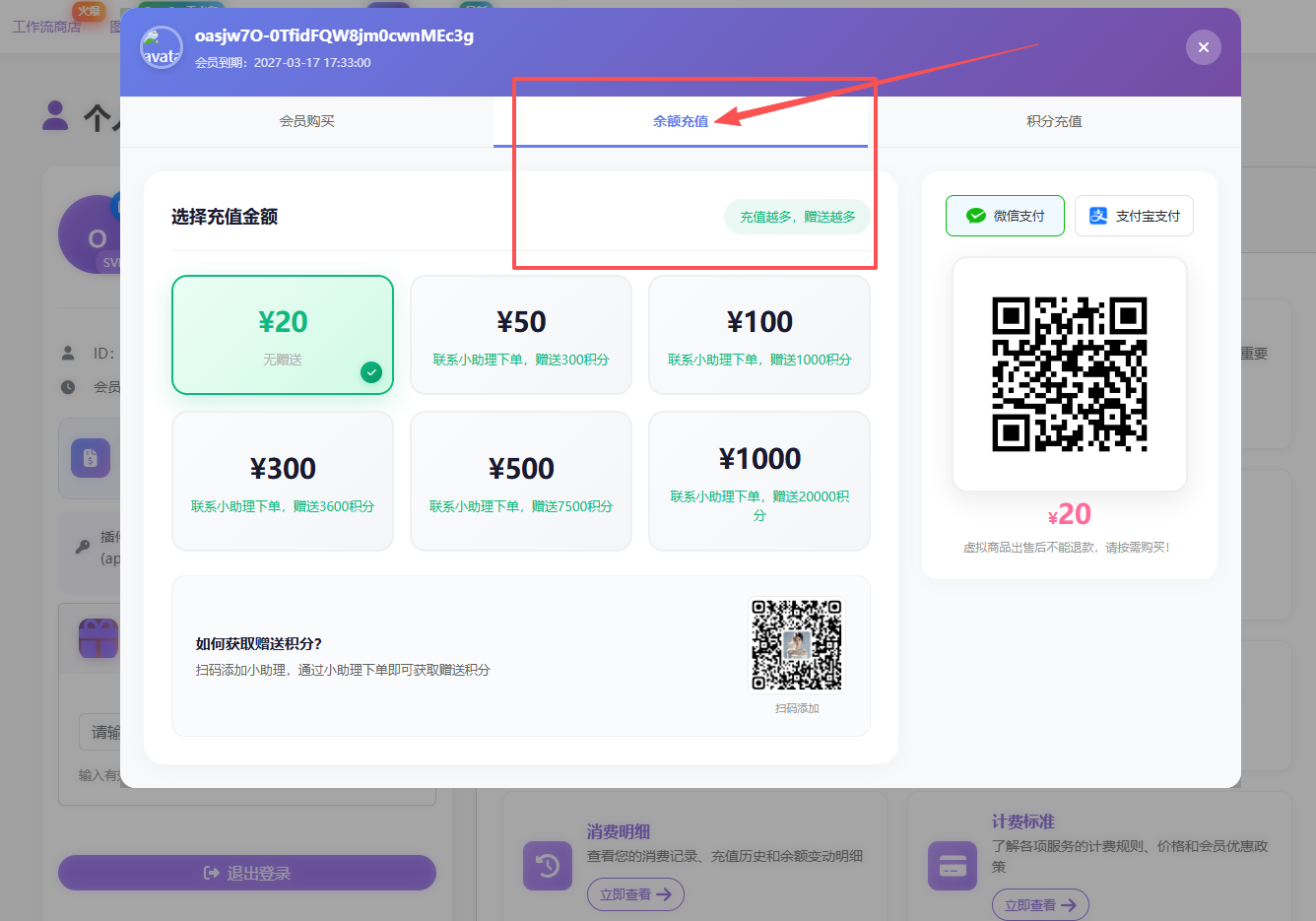1316x921 pixels.
Task: Select the ¥50 recharge amount
Action: point(520,335)
